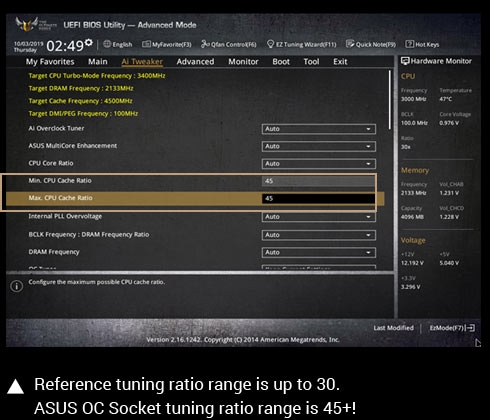Click the English language label

click(122, 44)
